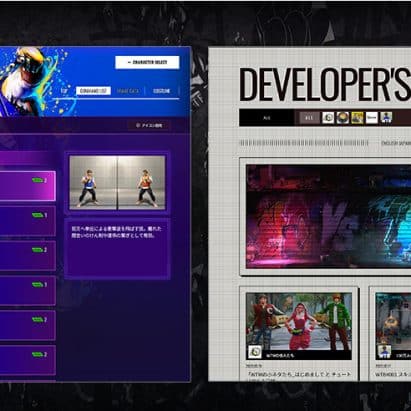Click the blue figure author badge on second article card
Screen dimensions: 411x411
coord(384,352)
